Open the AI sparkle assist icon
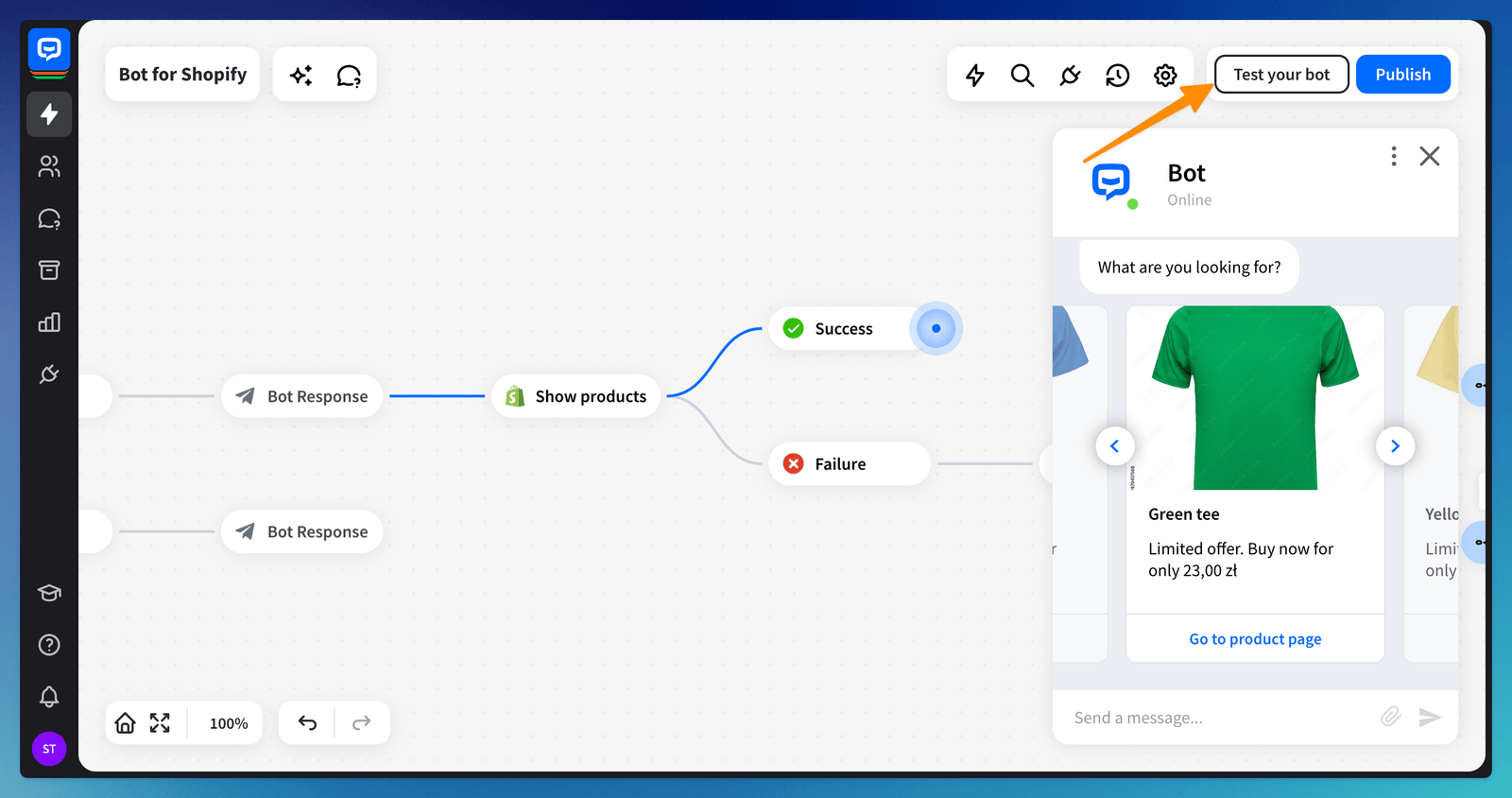This screenshot has height=798, width=1512. tap(301, 76)
